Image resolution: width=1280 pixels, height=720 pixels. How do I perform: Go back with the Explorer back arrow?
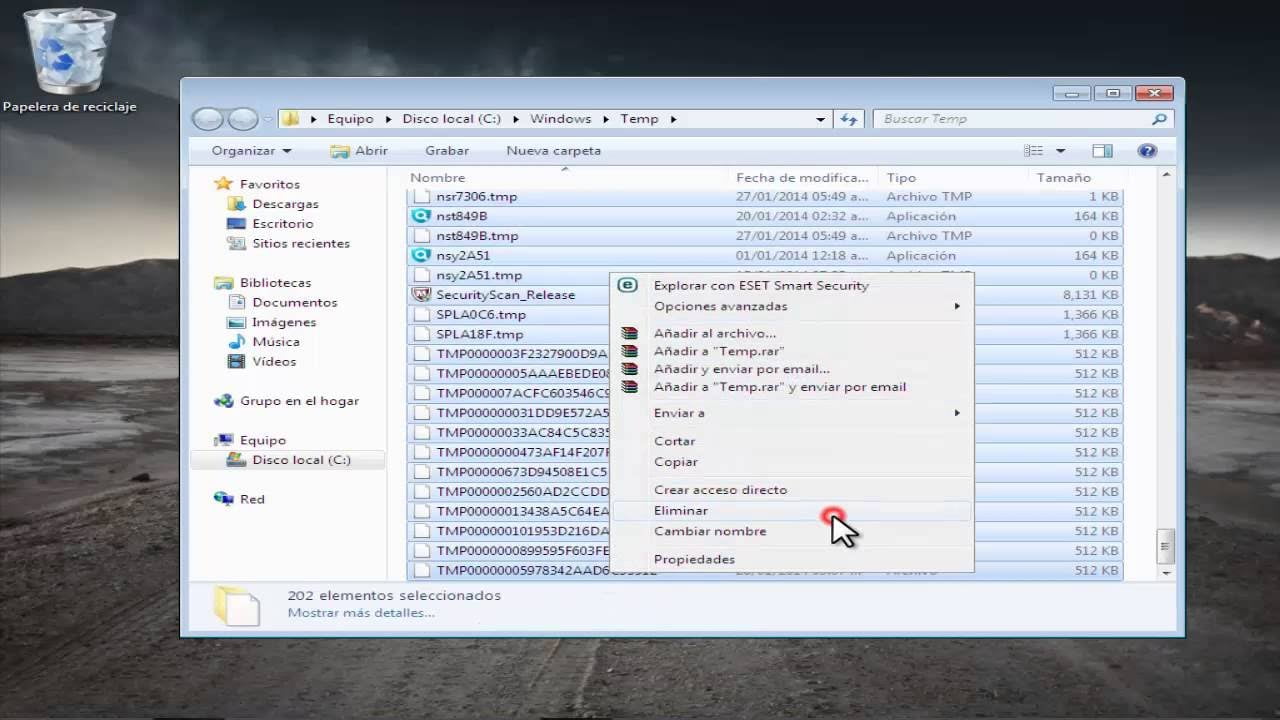point(207,119)
